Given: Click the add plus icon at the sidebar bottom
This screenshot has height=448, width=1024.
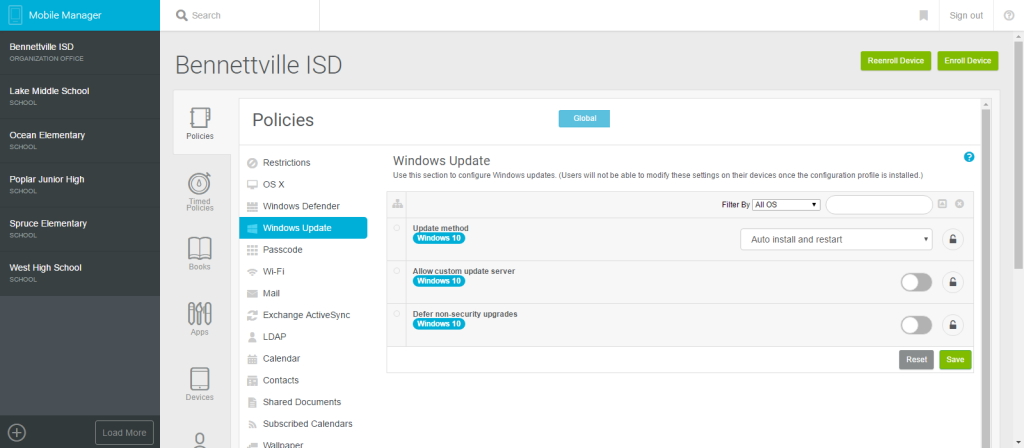Looking at the screenshot, I should [16, 432].
